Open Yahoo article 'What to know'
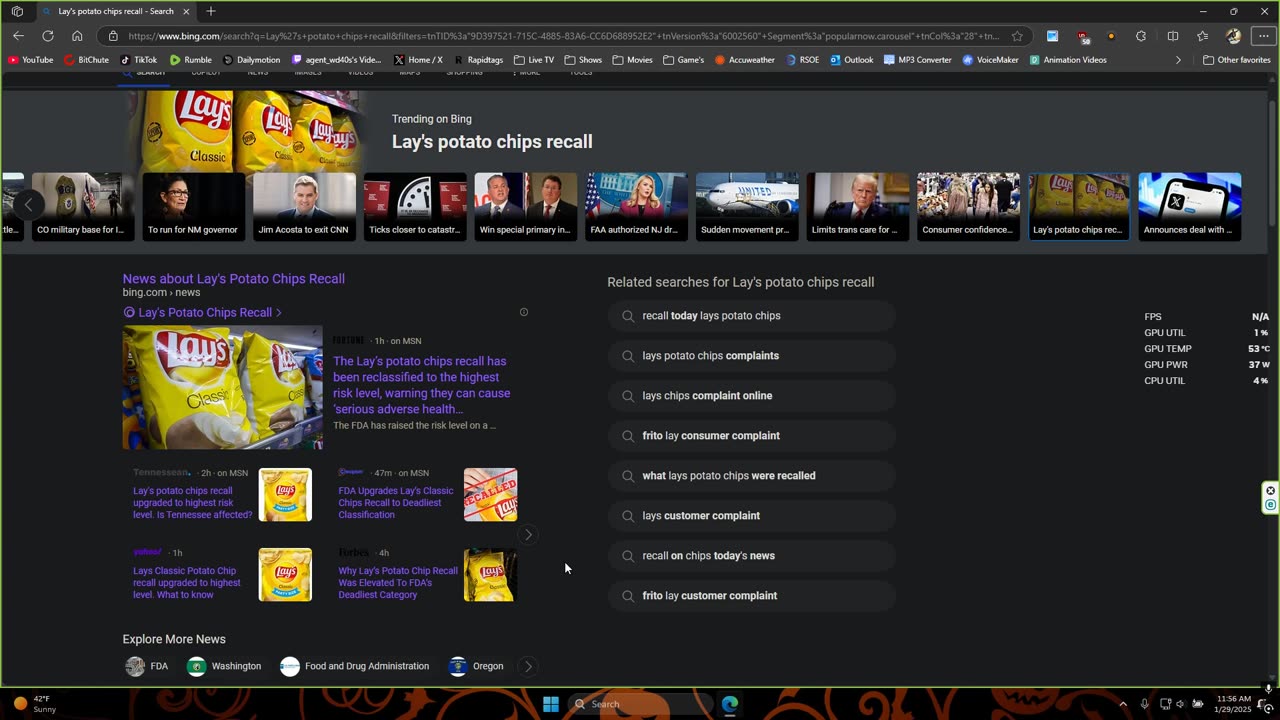The image size is (1280, 720). (187, 583)
